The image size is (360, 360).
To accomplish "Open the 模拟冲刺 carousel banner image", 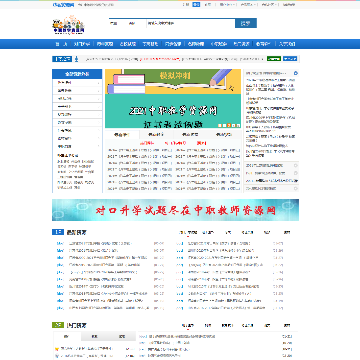I will (x=173, y=99).
